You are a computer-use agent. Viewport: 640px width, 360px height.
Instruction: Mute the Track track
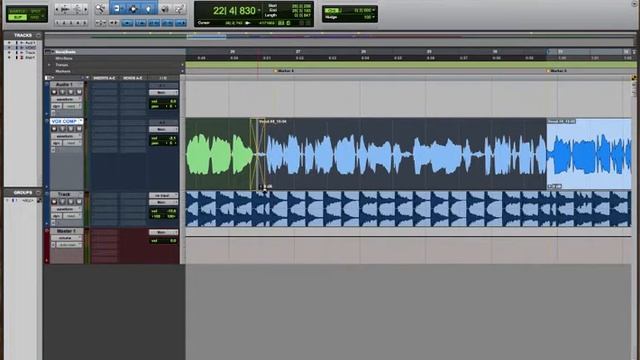[x=79, y=202]
